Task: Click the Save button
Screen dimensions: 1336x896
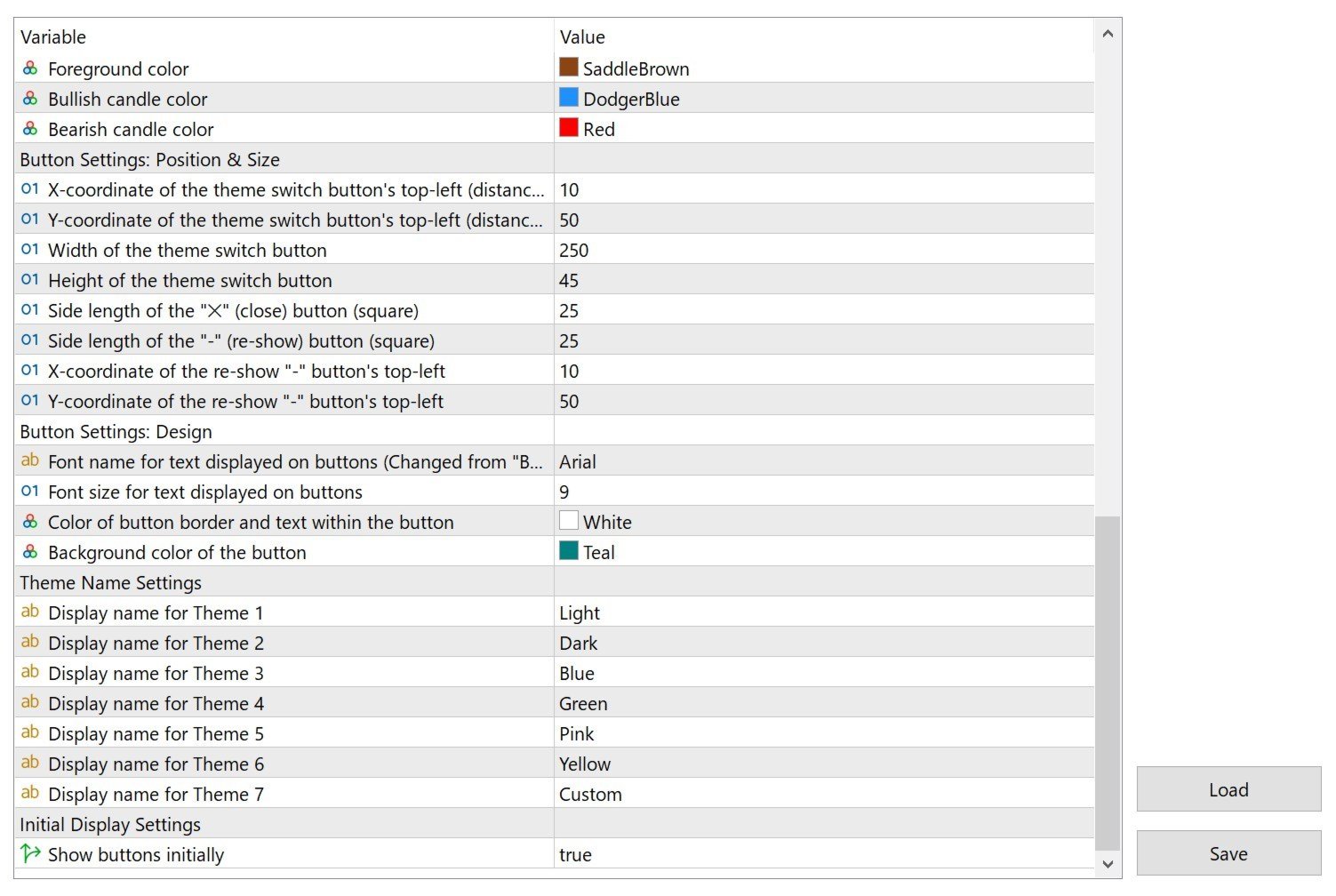Action: pyautogui.click(x=1228, y=853)
